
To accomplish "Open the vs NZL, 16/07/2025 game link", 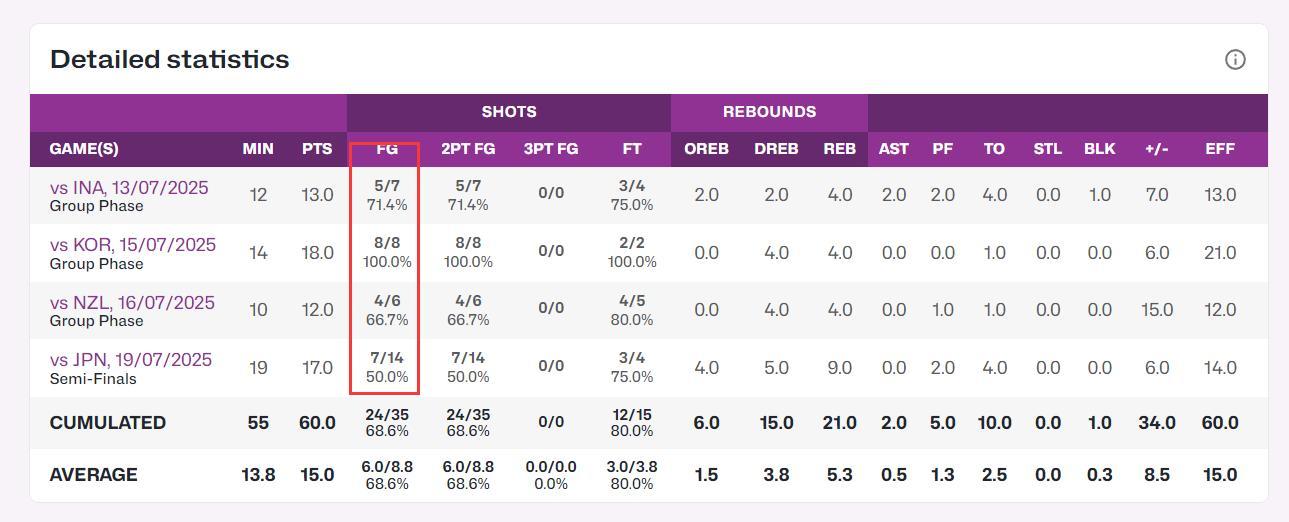I will click(x=132, y=303).
